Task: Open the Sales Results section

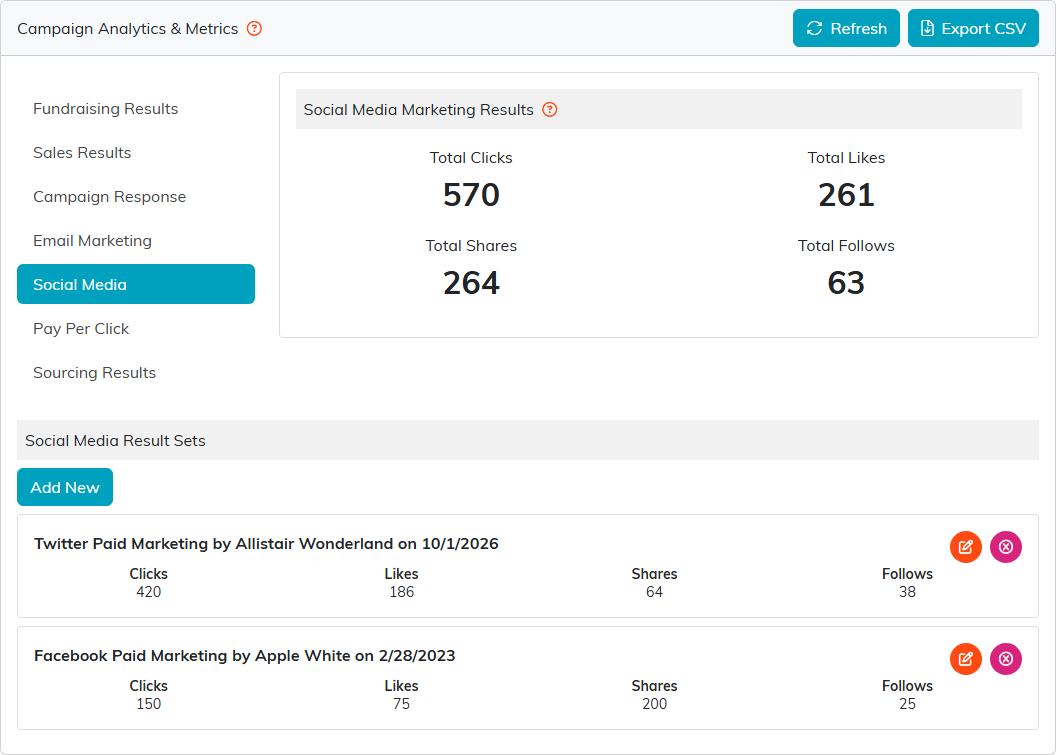Action: pyautogui.click(x=136, y=152)
